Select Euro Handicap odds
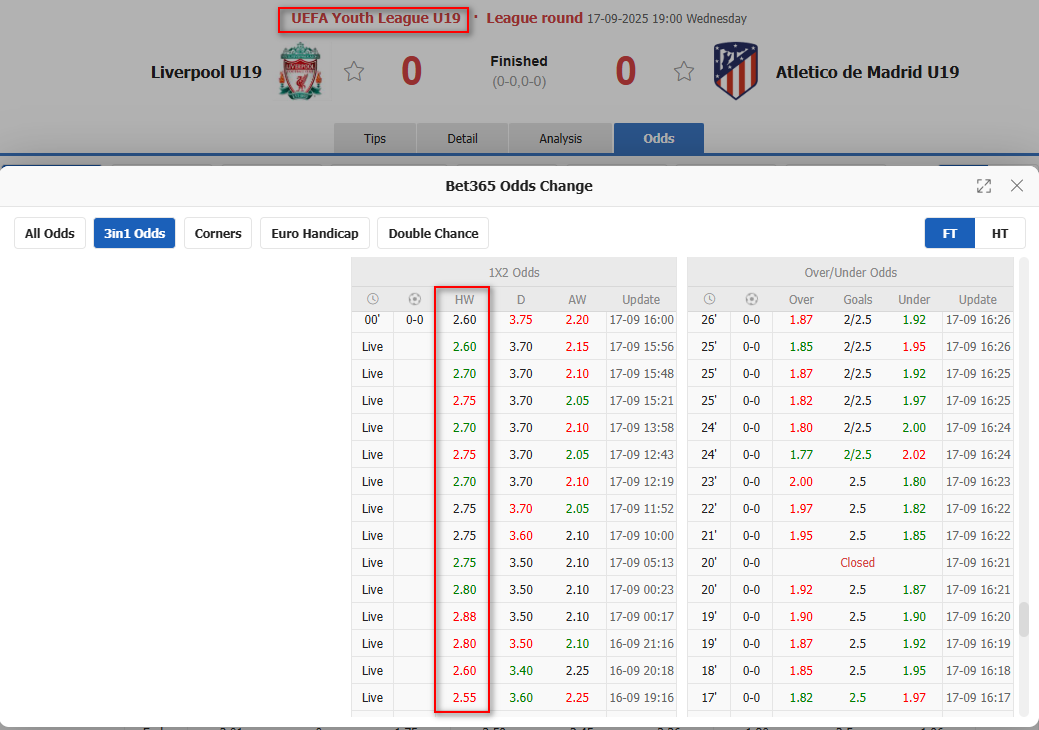Viewport: 1039px width, 730px height. [x=315, y=233]
